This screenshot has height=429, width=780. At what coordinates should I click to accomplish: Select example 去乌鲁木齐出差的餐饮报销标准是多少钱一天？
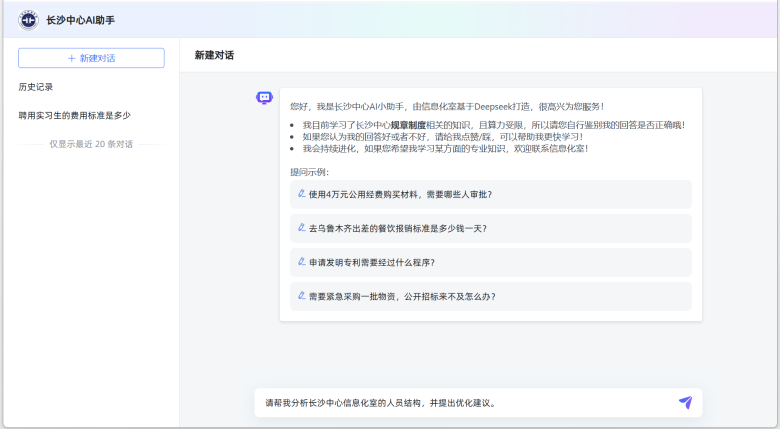tap(490, 228)
